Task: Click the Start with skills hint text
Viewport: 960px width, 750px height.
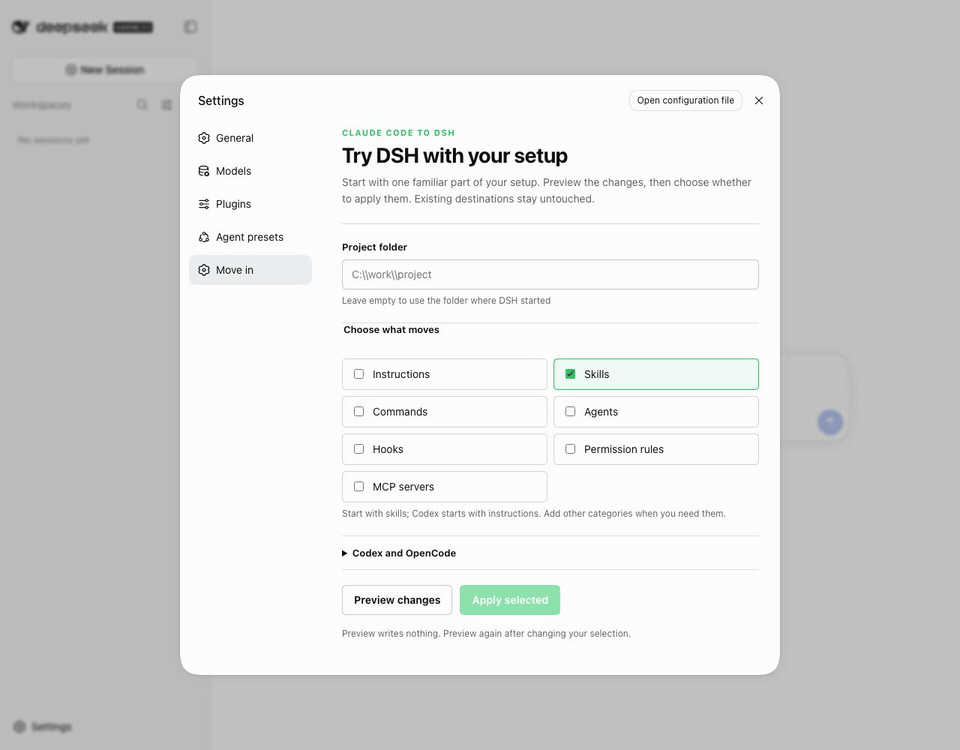Action: [533, 514]
